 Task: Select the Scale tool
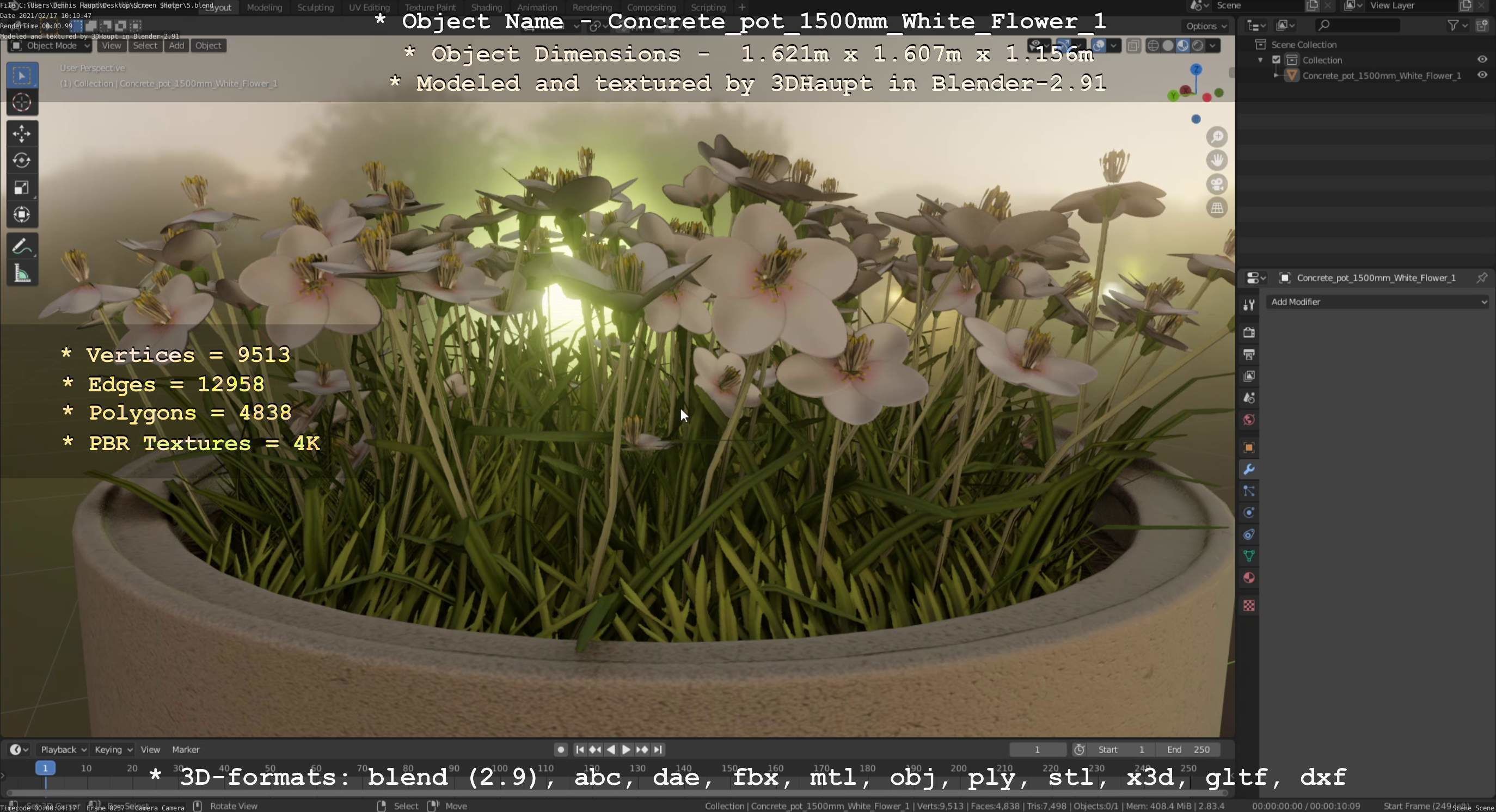coord(21,188)
